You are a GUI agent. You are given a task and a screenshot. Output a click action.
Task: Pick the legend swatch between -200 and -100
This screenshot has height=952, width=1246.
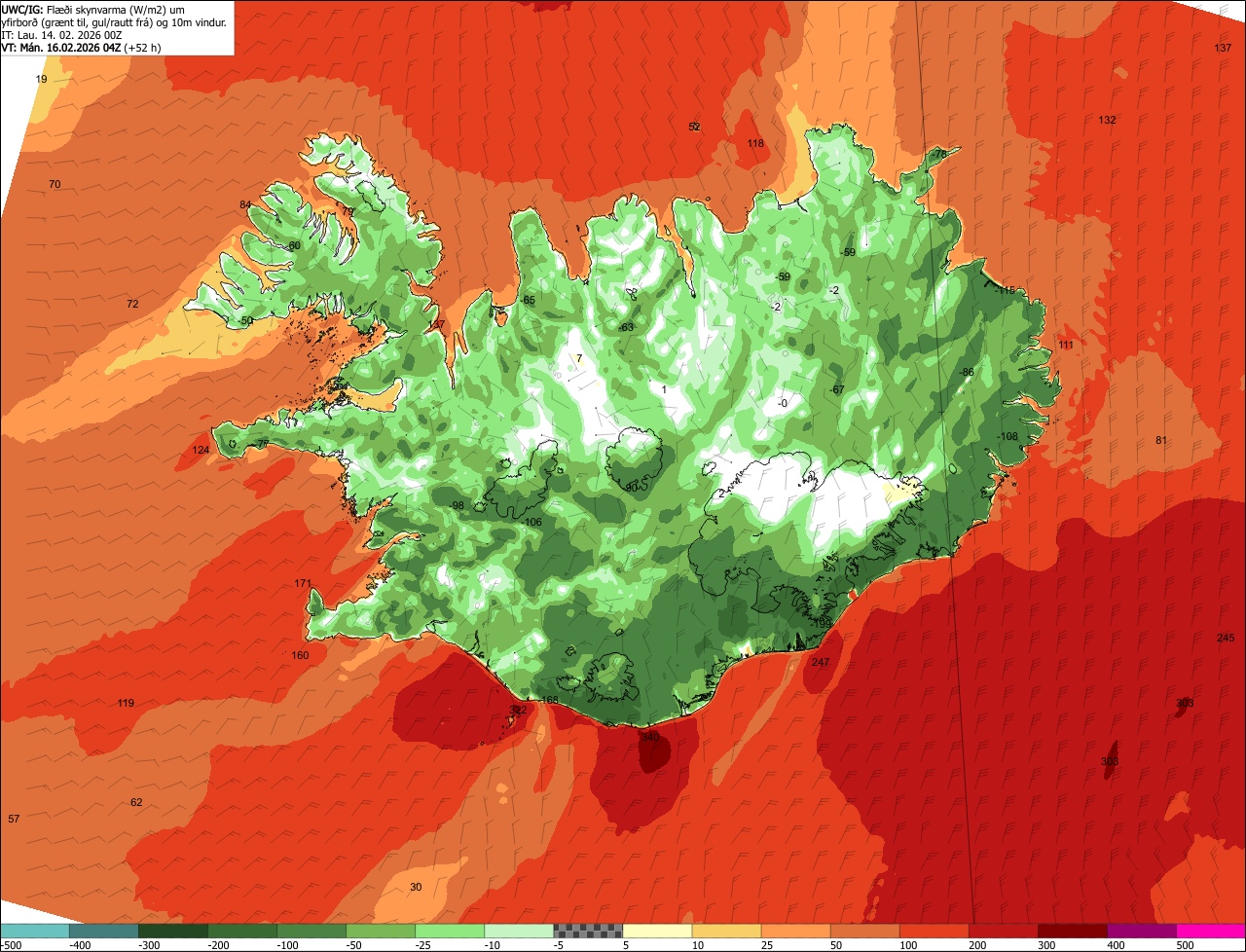[242, 931]
